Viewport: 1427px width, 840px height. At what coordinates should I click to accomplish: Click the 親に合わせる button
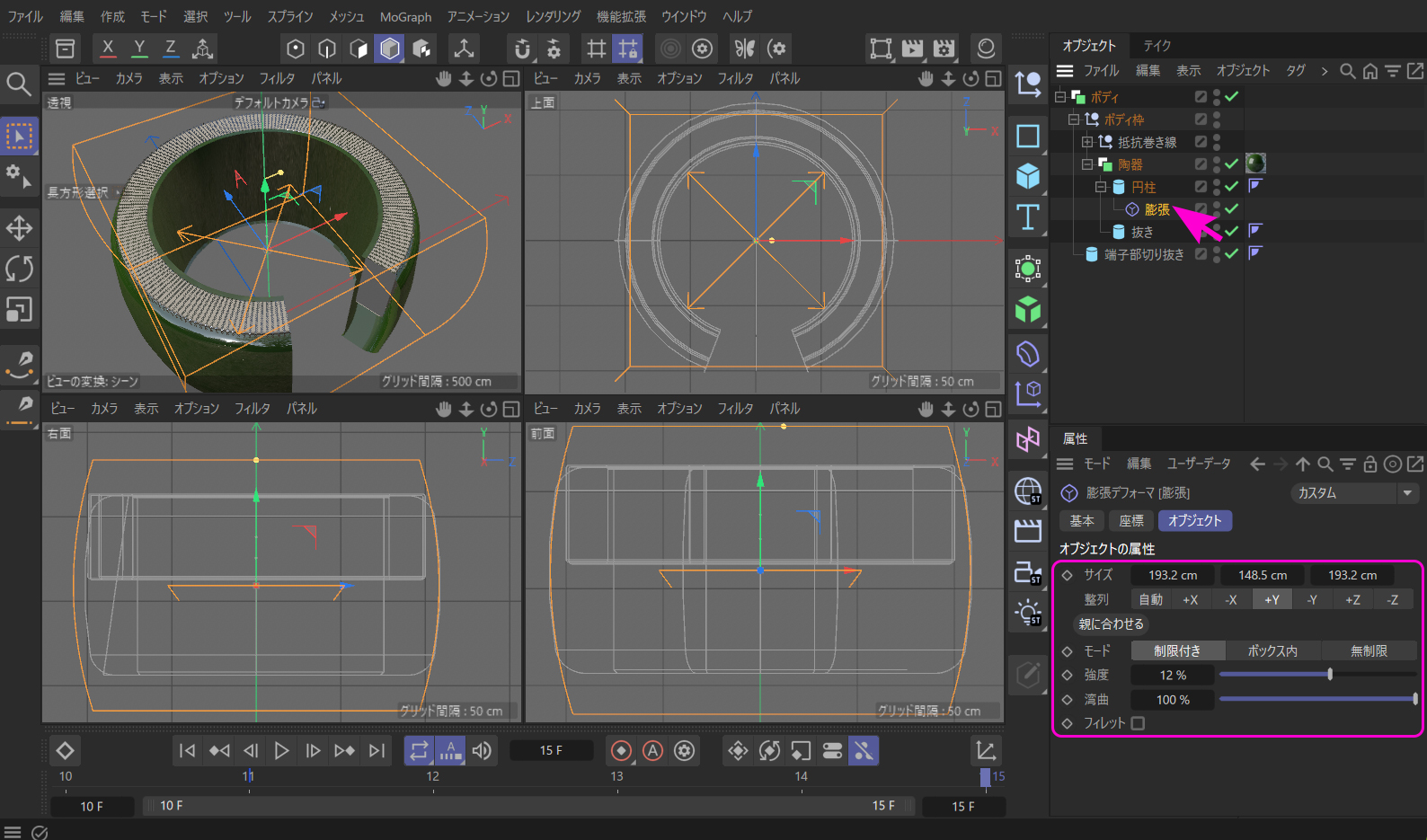pos(1111,624)
